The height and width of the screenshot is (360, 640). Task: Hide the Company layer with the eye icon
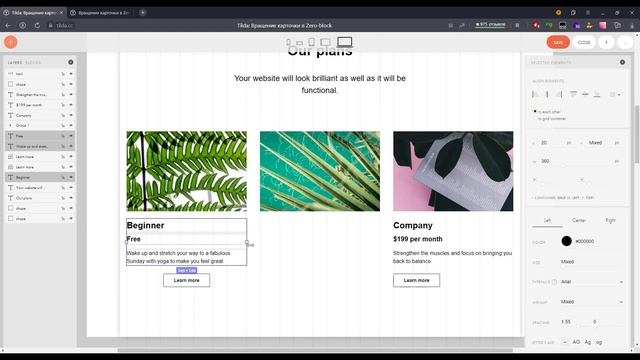(x=71, y=116)
